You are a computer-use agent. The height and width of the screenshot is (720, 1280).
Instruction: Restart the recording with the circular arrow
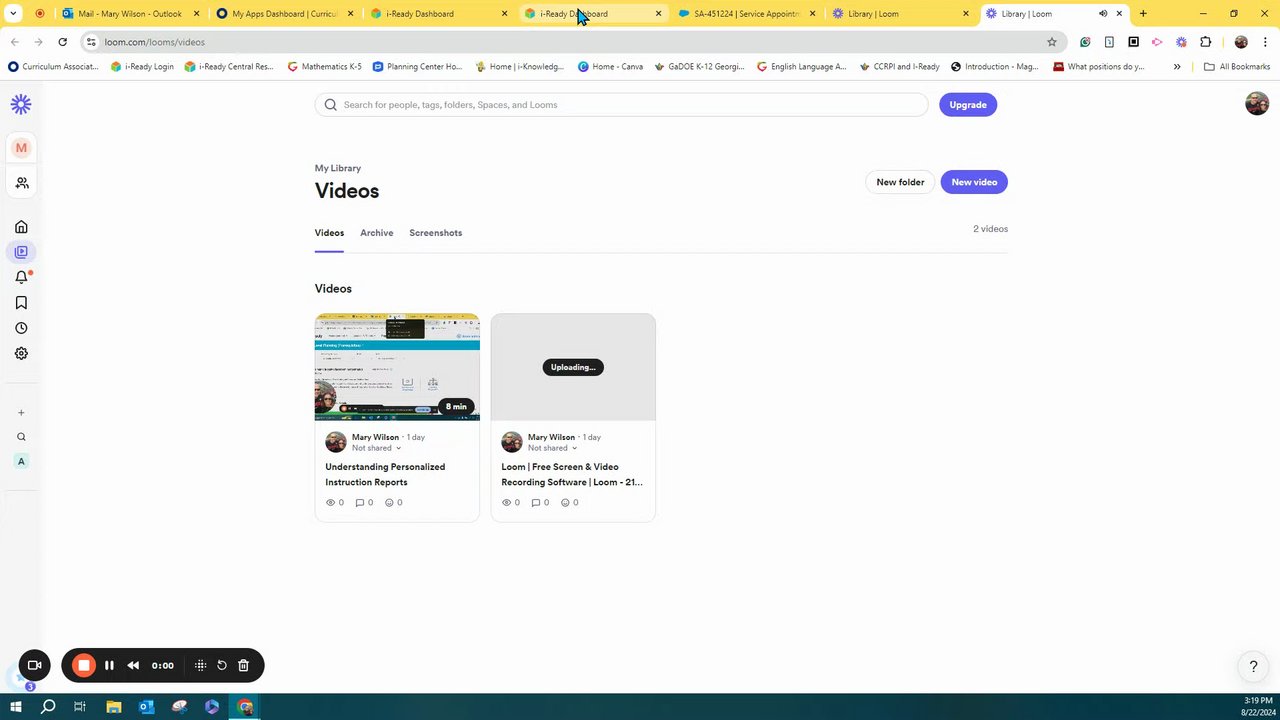222,665
